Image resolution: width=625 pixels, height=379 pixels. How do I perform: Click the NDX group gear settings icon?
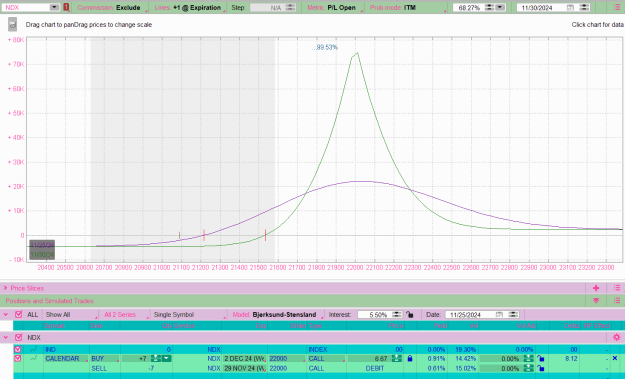(616, 338)
